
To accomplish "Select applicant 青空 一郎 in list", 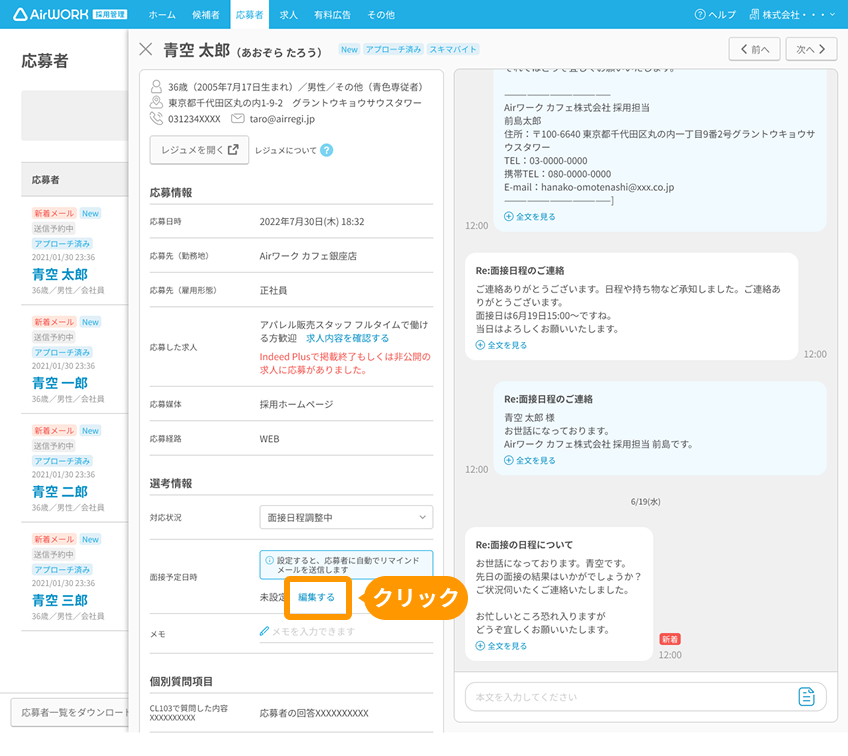I will [x=59, y=383].
